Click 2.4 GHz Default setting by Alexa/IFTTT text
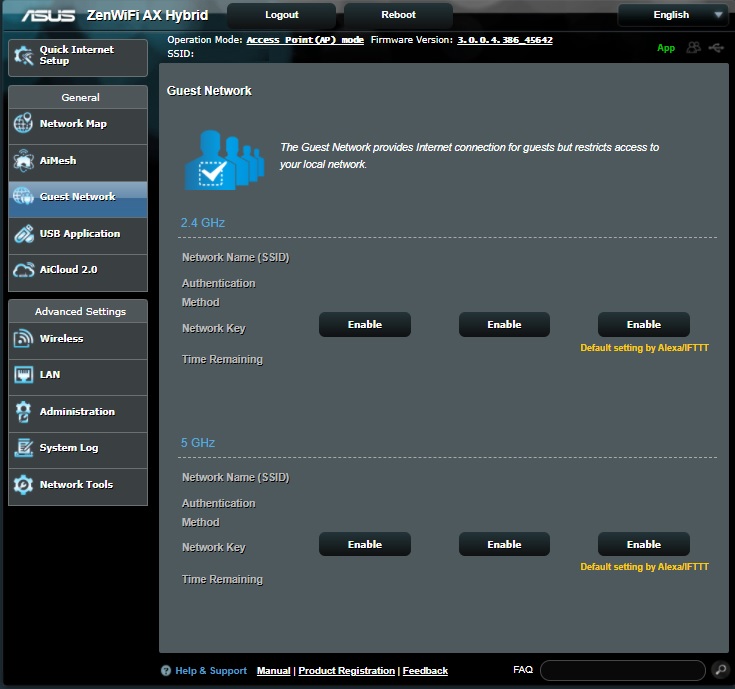The width and height of the screenshot is (735, 689). [645, 348]
